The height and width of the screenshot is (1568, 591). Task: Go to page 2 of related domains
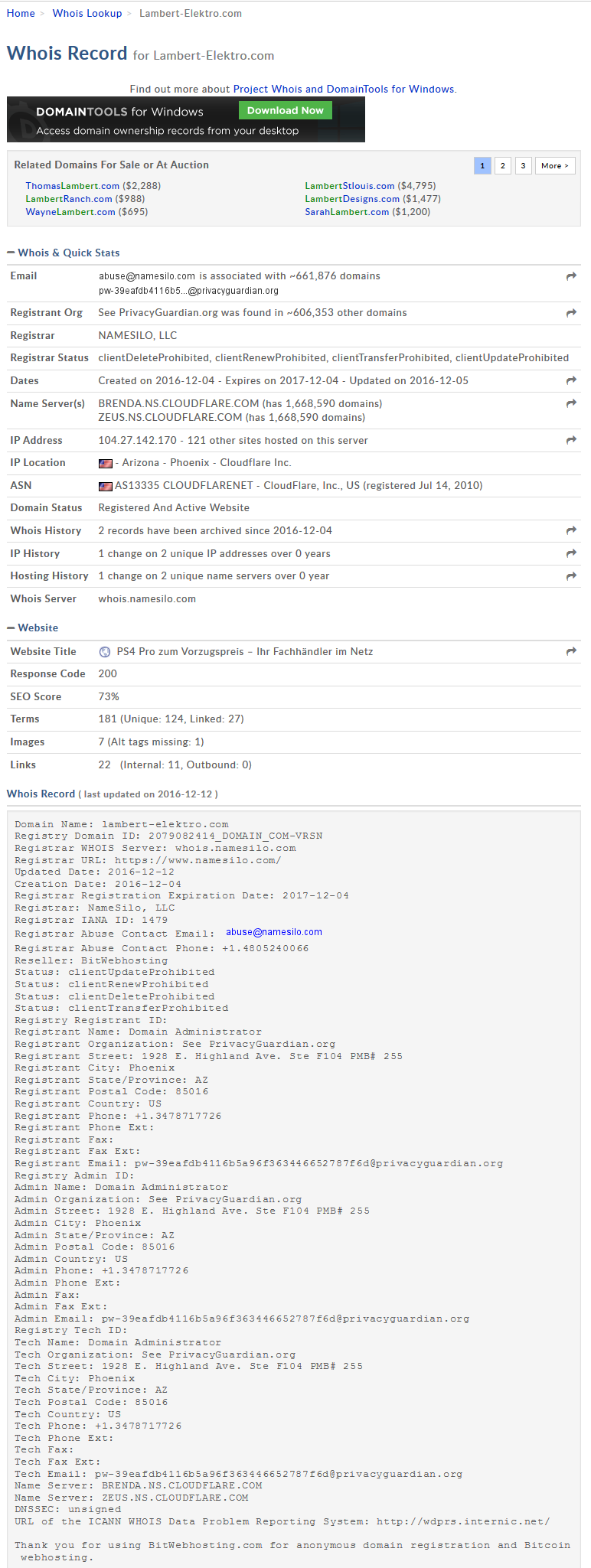coord(502,166)
